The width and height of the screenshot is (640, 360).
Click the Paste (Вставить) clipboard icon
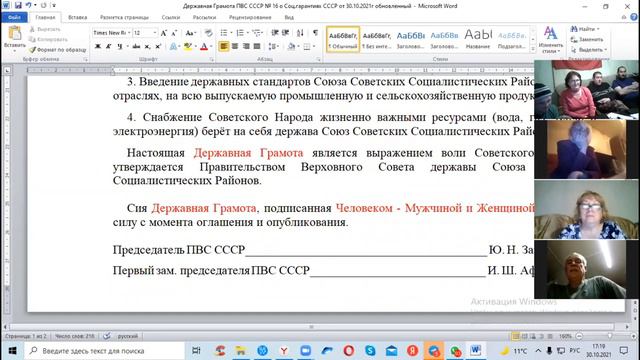(15, 33)
